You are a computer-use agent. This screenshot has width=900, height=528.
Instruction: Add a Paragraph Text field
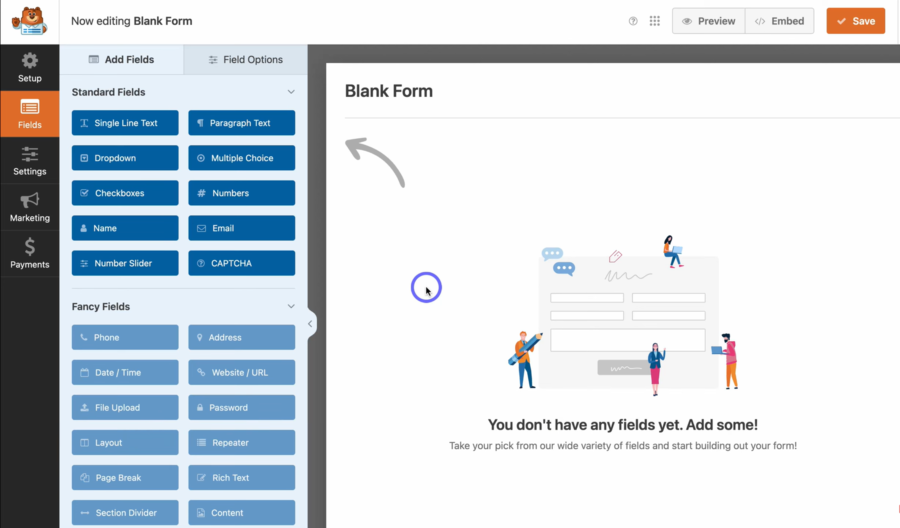coord(242,123)
